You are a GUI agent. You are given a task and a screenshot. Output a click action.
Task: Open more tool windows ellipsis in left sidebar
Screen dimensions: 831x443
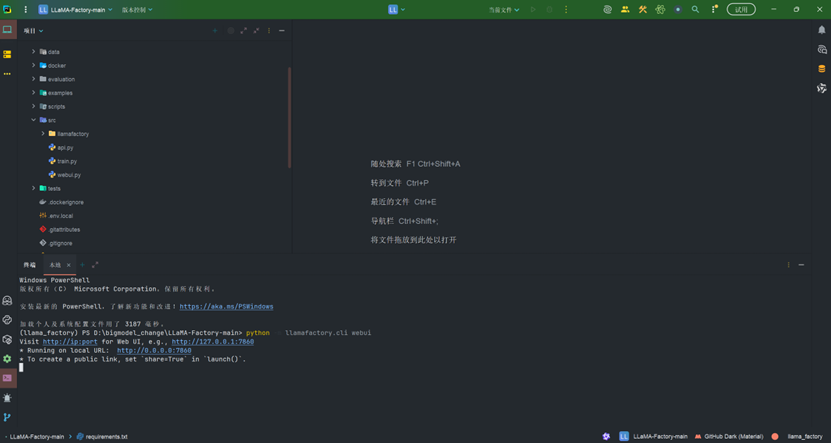tap(7, 74)
